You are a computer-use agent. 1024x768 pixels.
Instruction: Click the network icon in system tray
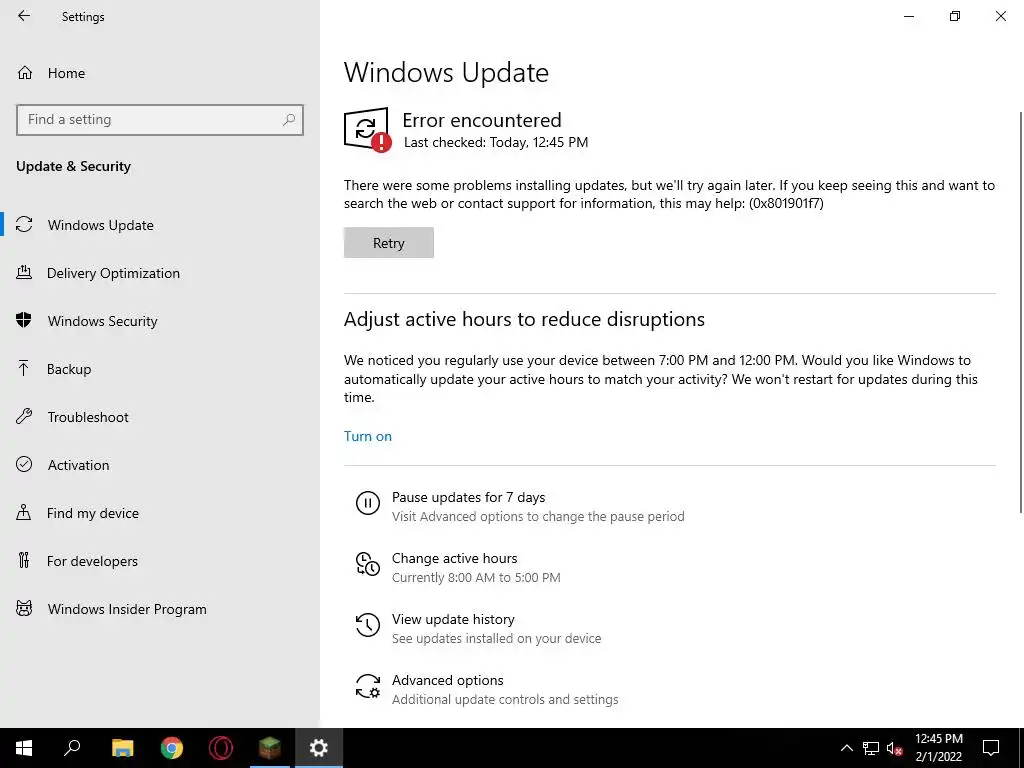[871, 748]
